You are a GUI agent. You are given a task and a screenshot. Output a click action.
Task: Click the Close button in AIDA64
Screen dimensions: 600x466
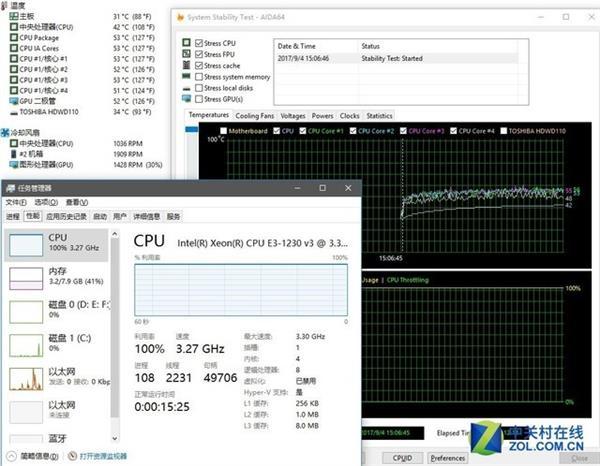point(579,458)
